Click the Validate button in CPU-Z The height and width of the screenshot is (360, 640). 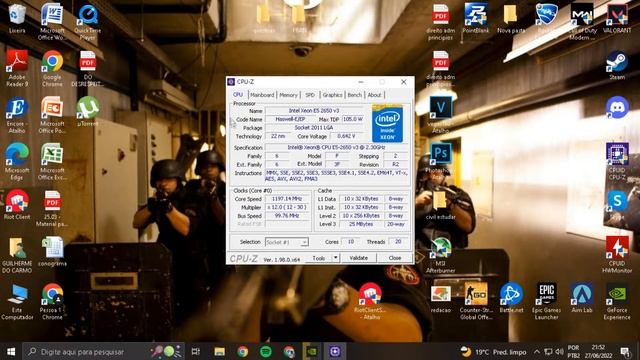click(358, 258)
